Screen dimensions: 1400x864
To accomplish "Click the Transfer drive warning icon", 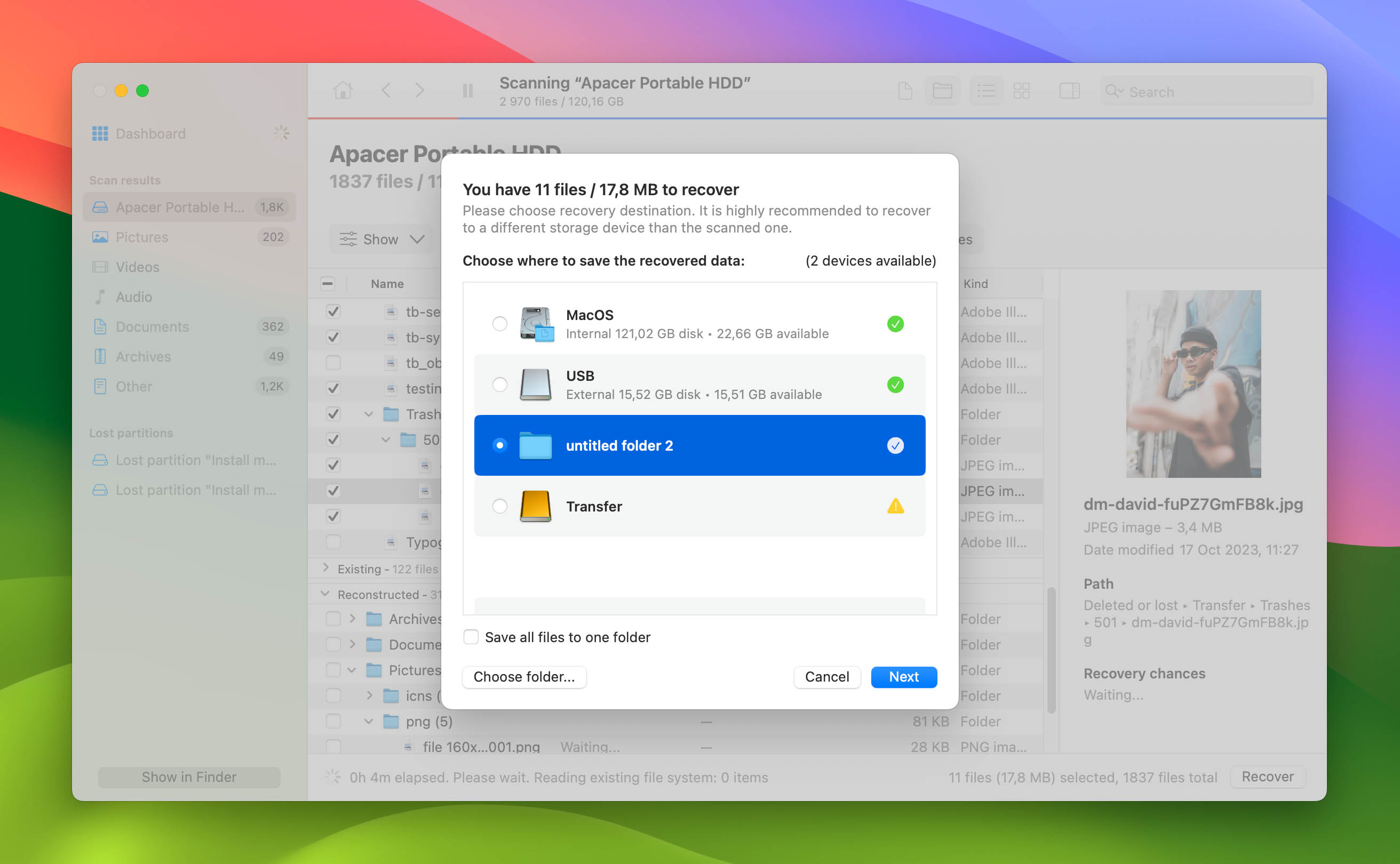I will click(895, 506).
